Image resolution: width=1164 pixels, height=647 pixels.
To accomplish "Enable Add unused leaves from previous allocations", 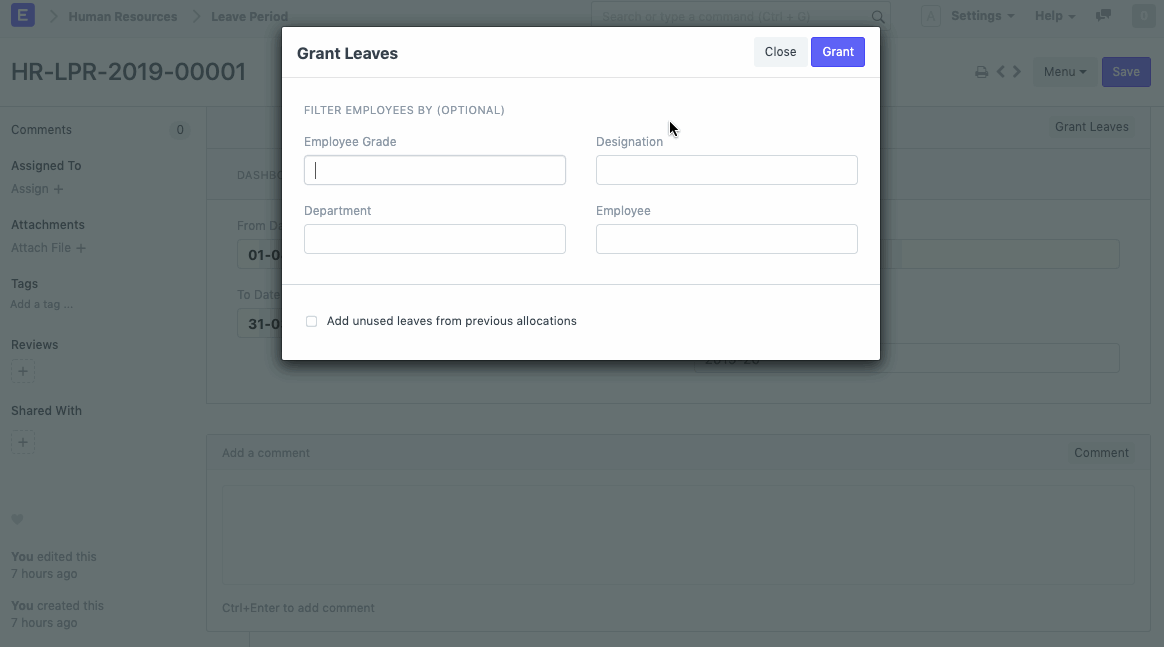I will point(311,321).
